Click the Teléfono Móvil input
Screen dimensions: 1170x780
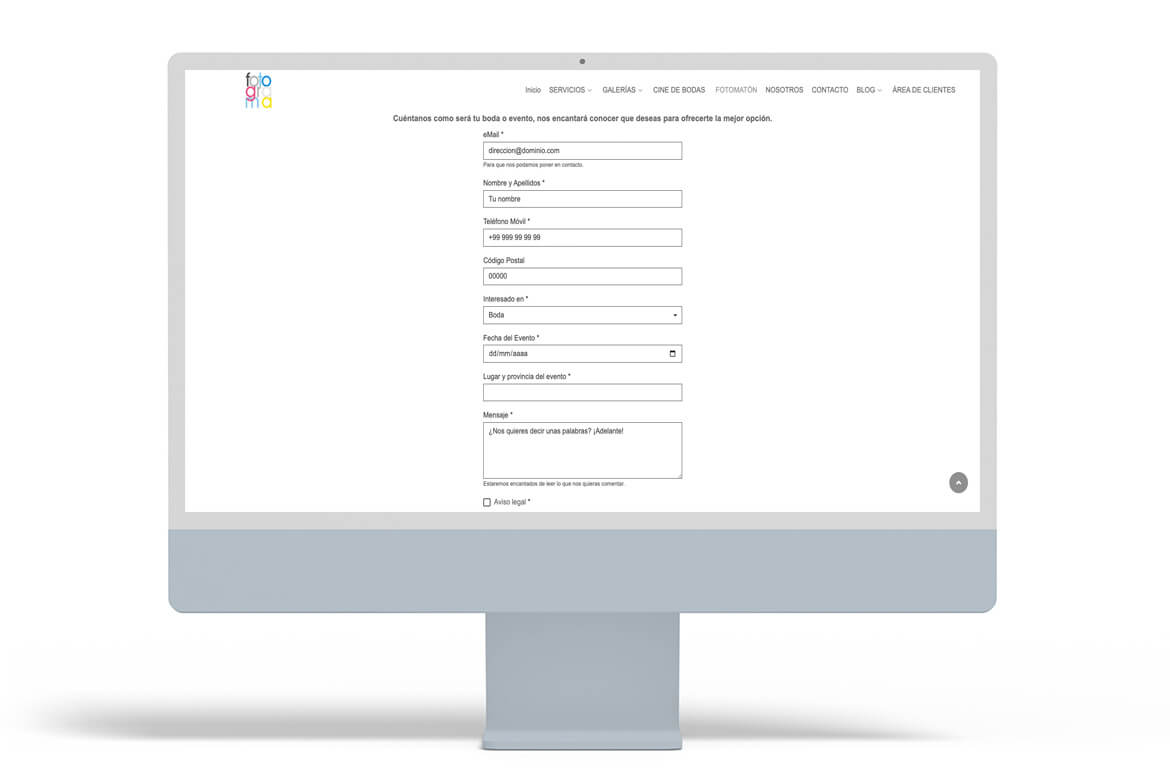pos(582,238)
